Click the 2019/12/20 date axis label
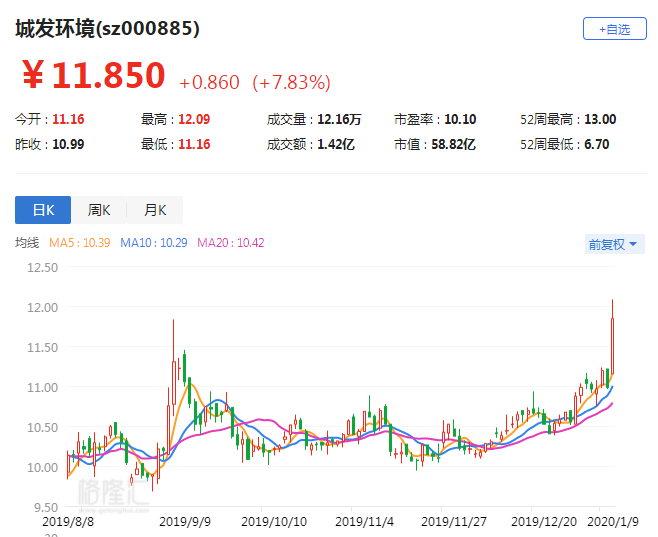 point(544,521)
